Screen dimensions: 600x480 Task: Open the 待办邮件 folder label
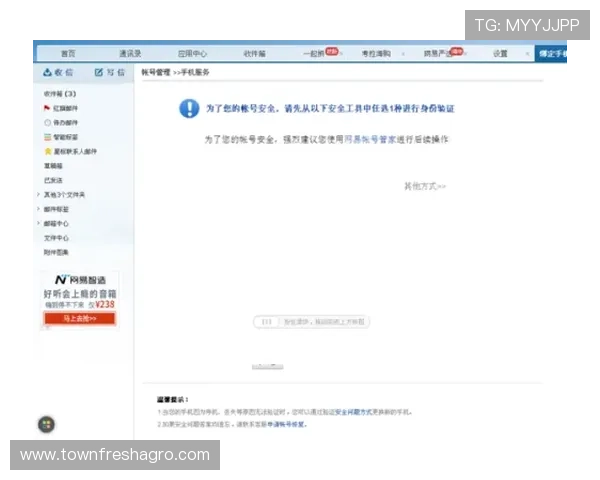click(65, 122)
